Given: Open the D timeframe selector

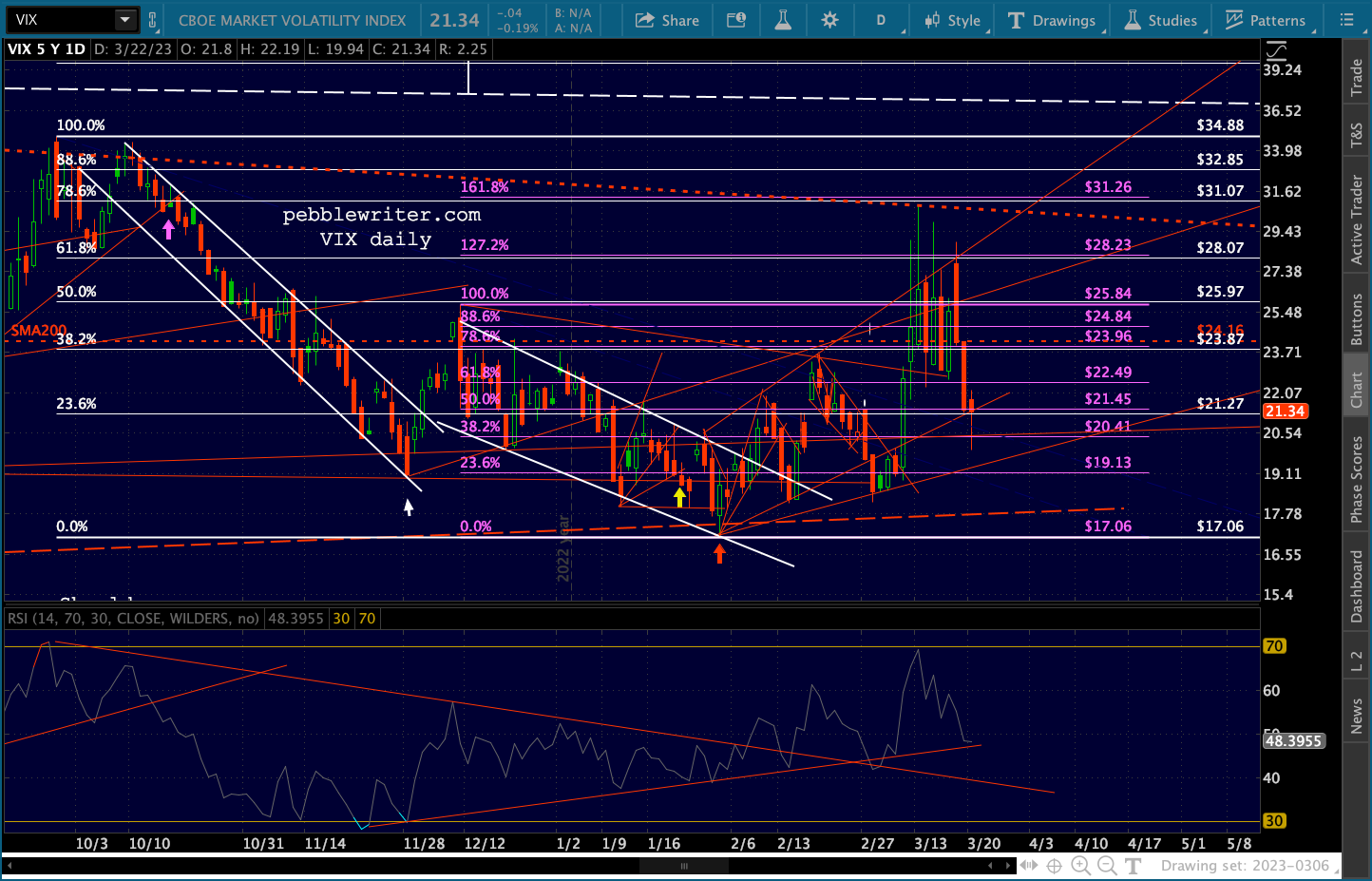Looking at the screenshot, I should [881, 20].
